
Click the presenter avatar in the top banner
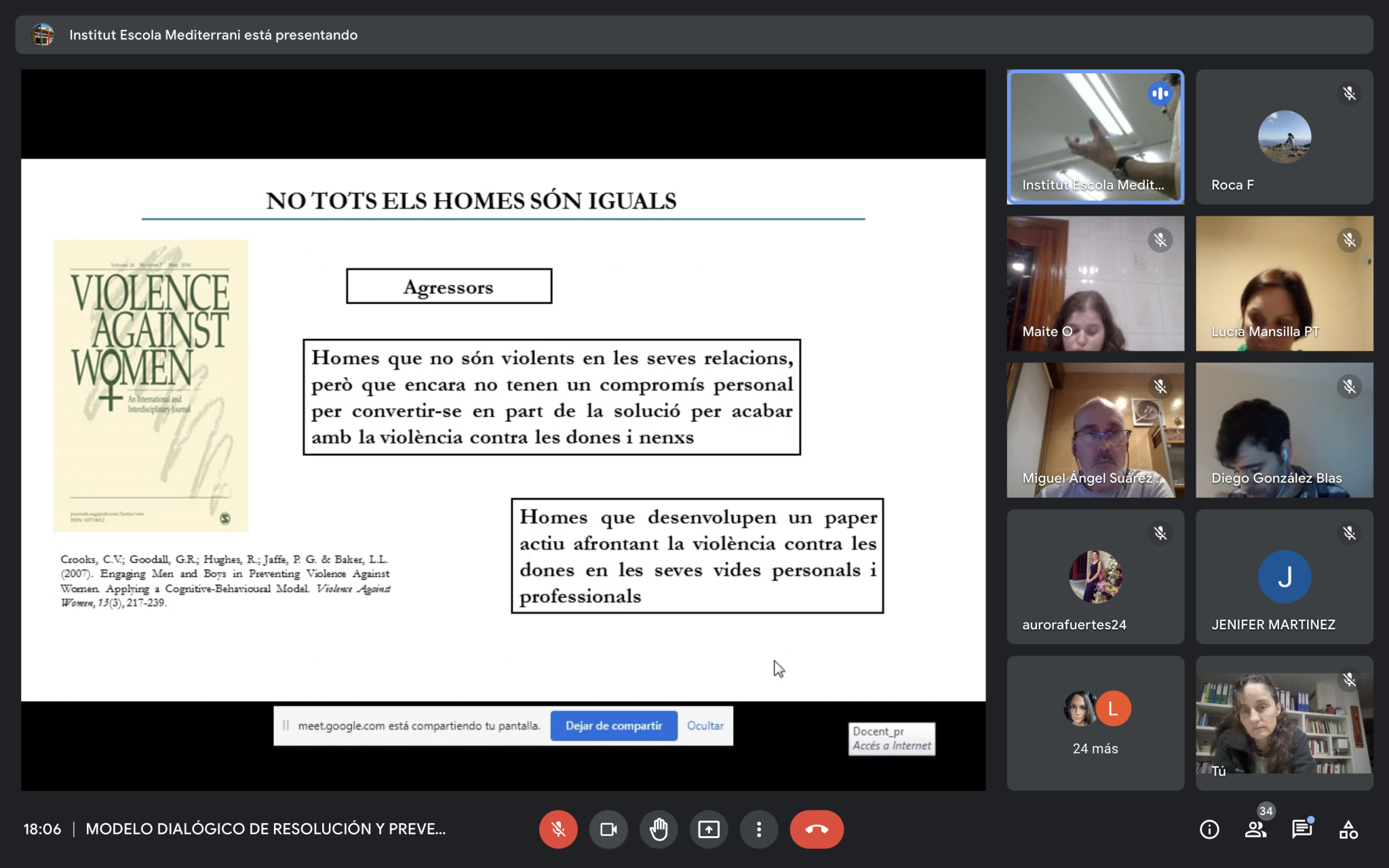pos(43,35)
